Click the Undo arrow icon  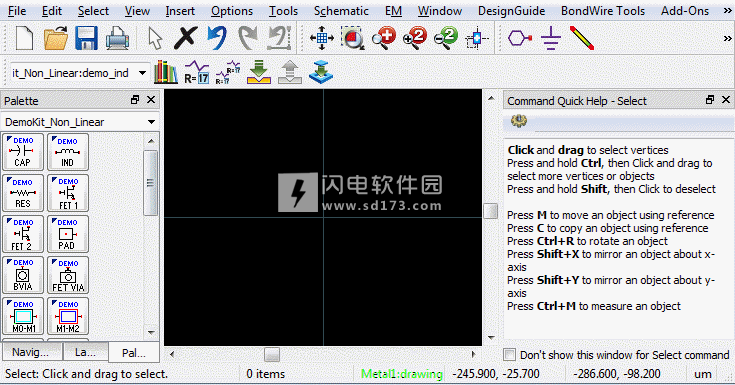point(217,38)
